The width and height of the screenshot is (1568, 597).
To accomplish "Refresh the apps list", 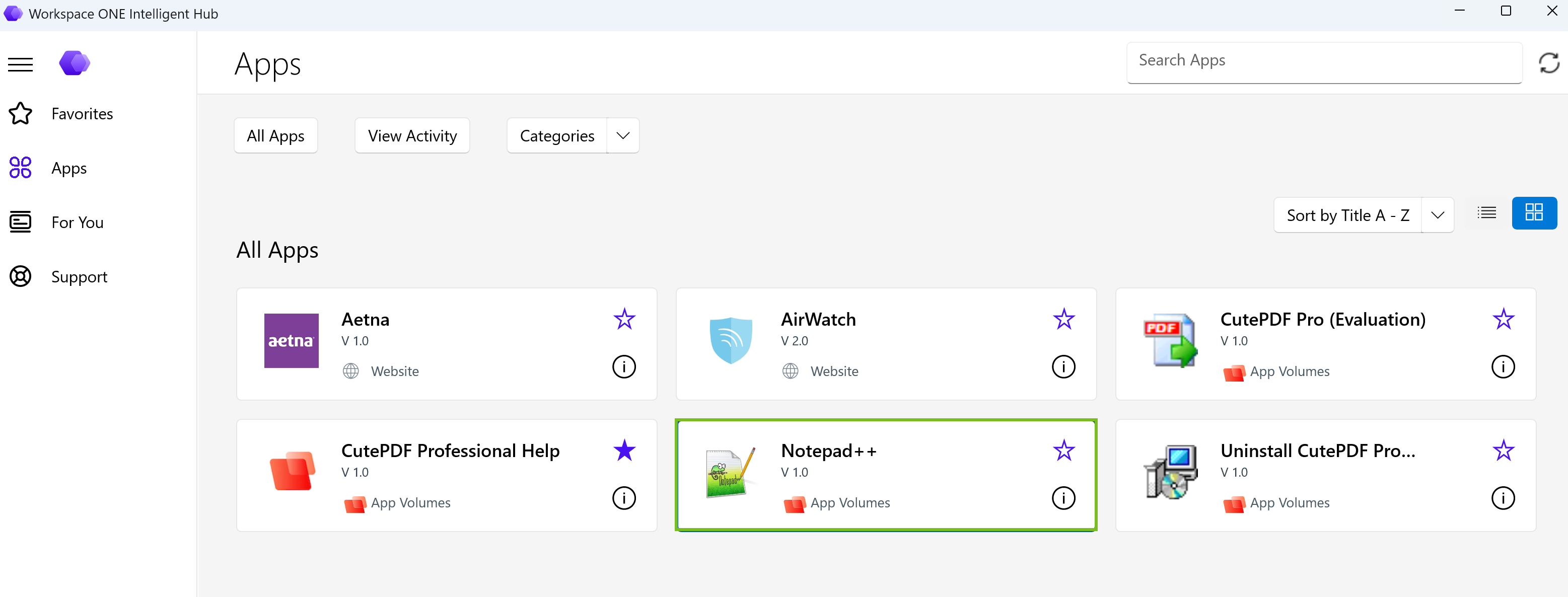I will click(x=1548, y=63).
